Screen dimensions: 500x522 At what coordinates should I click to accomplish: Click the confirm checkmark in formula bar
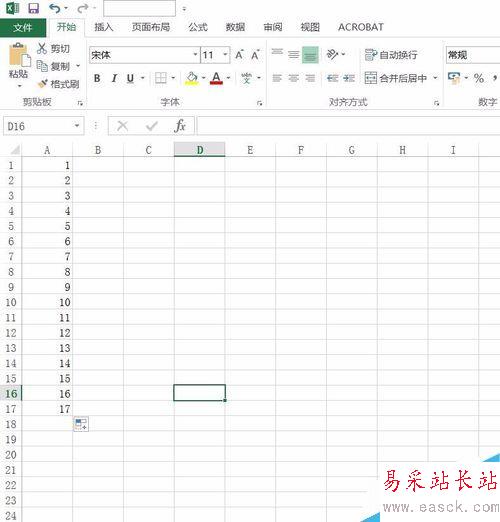pyautogui.click(x=152, y=126)
